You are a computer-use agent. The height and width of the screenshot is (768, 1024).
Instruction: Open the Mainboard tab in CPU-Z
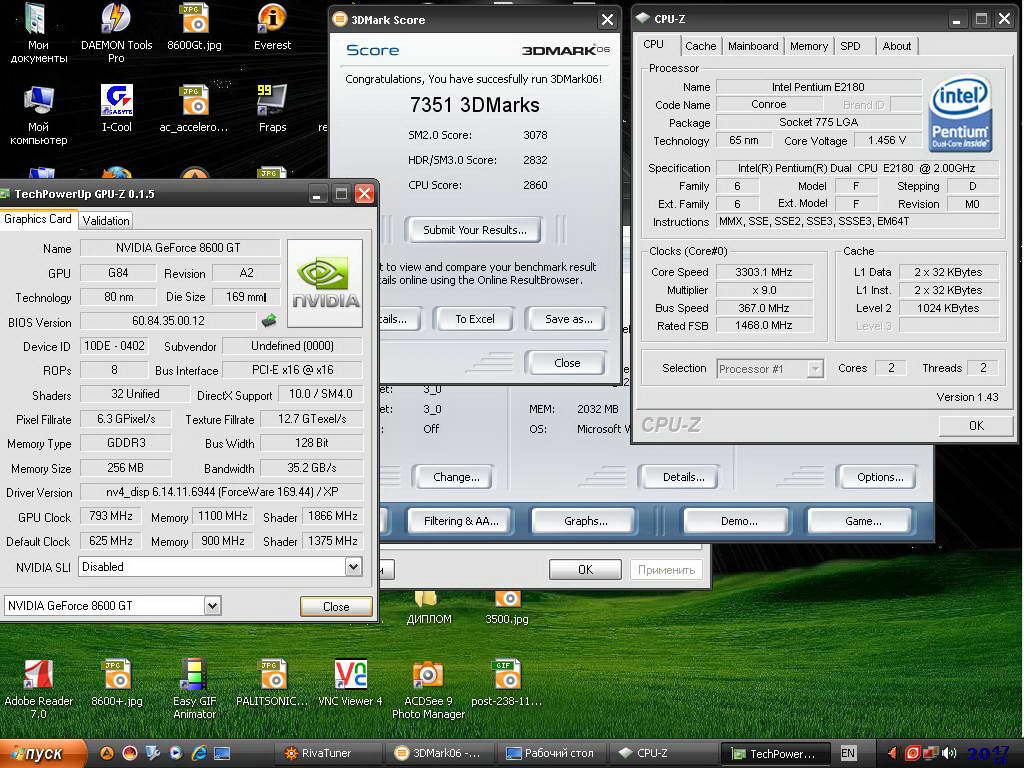click(x=753, y=46)
